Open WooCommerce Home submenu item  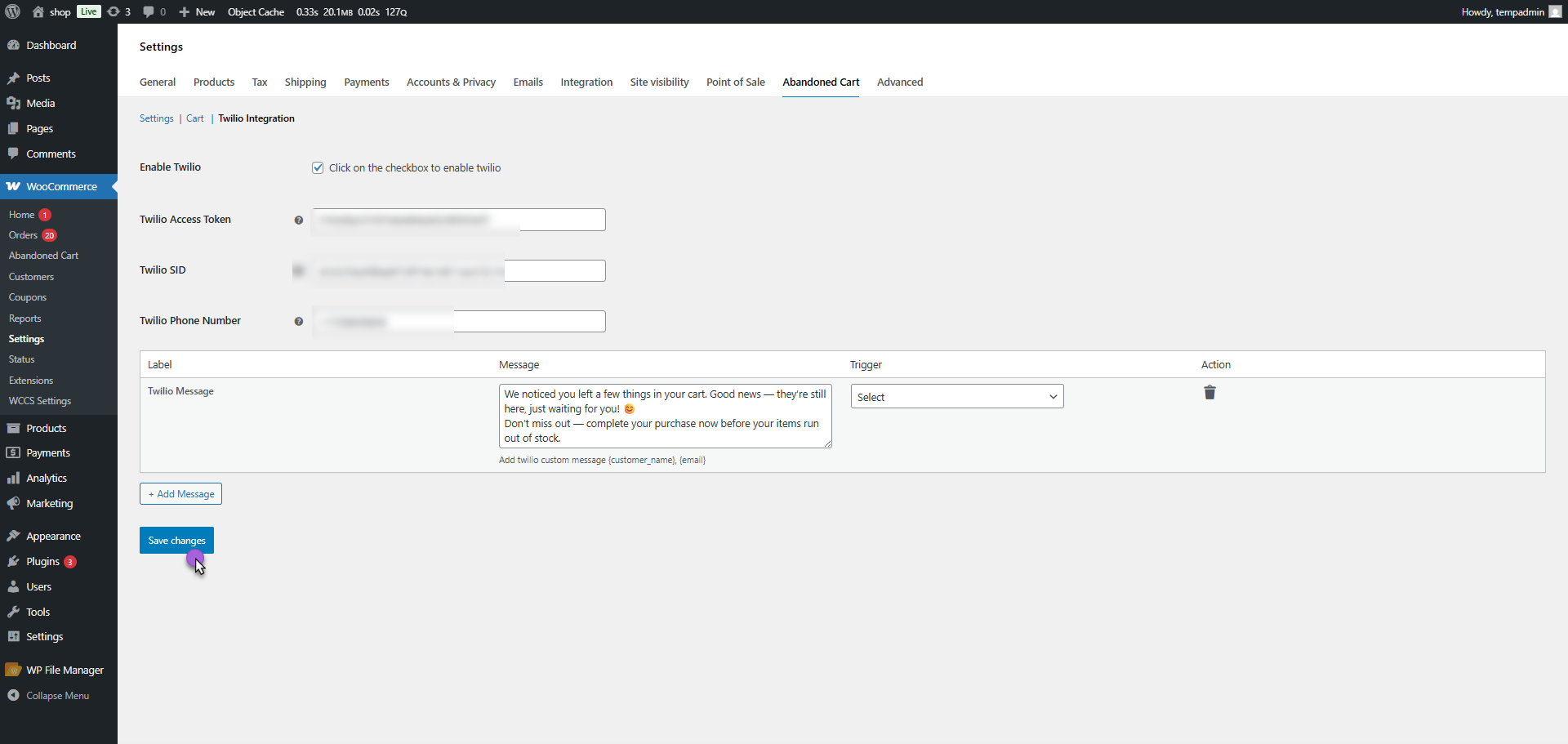click(x=21, y=215)
